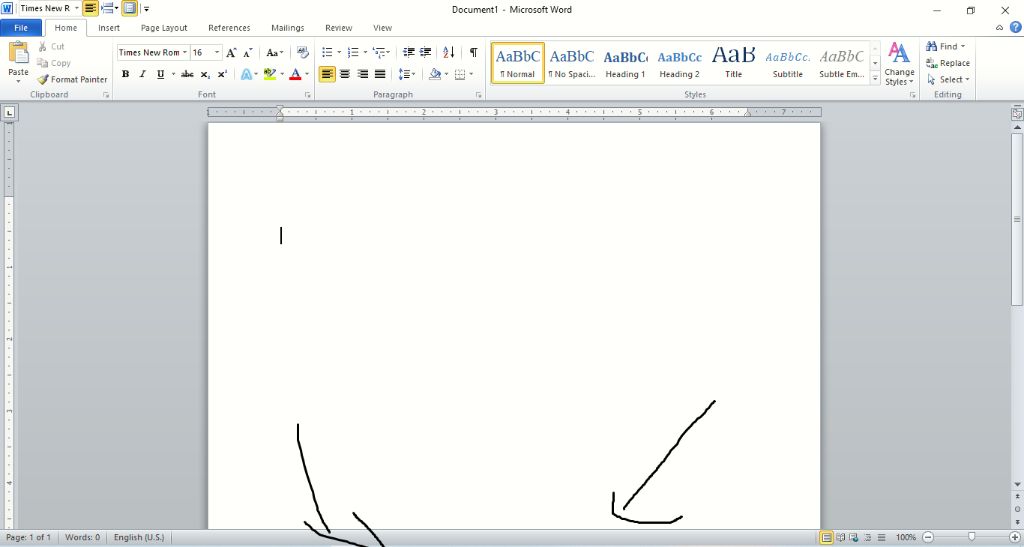Click the Find binoculars command
The image size is (1024, 547).
[945, 46]
